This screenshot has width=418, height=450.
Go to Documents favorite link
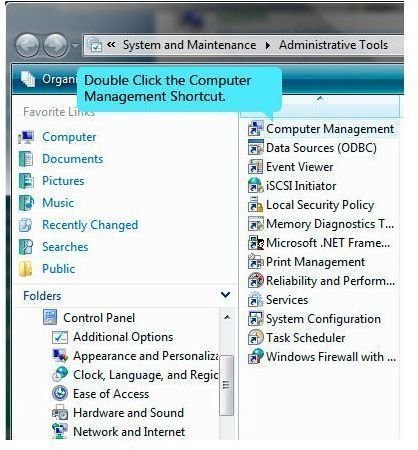[72, 159]
